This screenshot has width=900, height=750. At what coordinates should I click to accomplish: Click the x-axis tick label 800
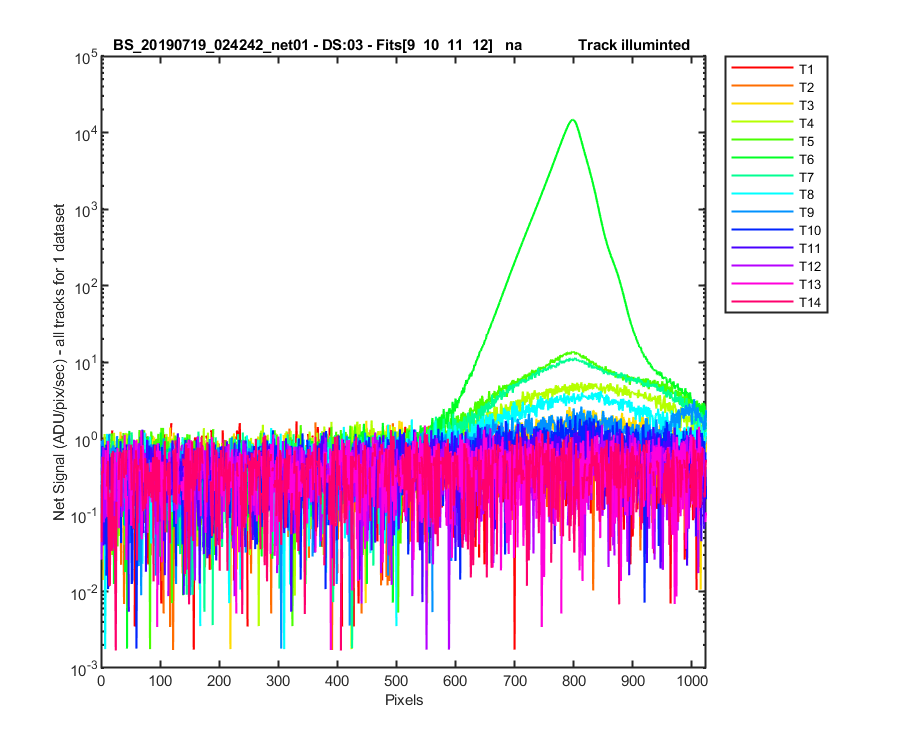(573, 681)
